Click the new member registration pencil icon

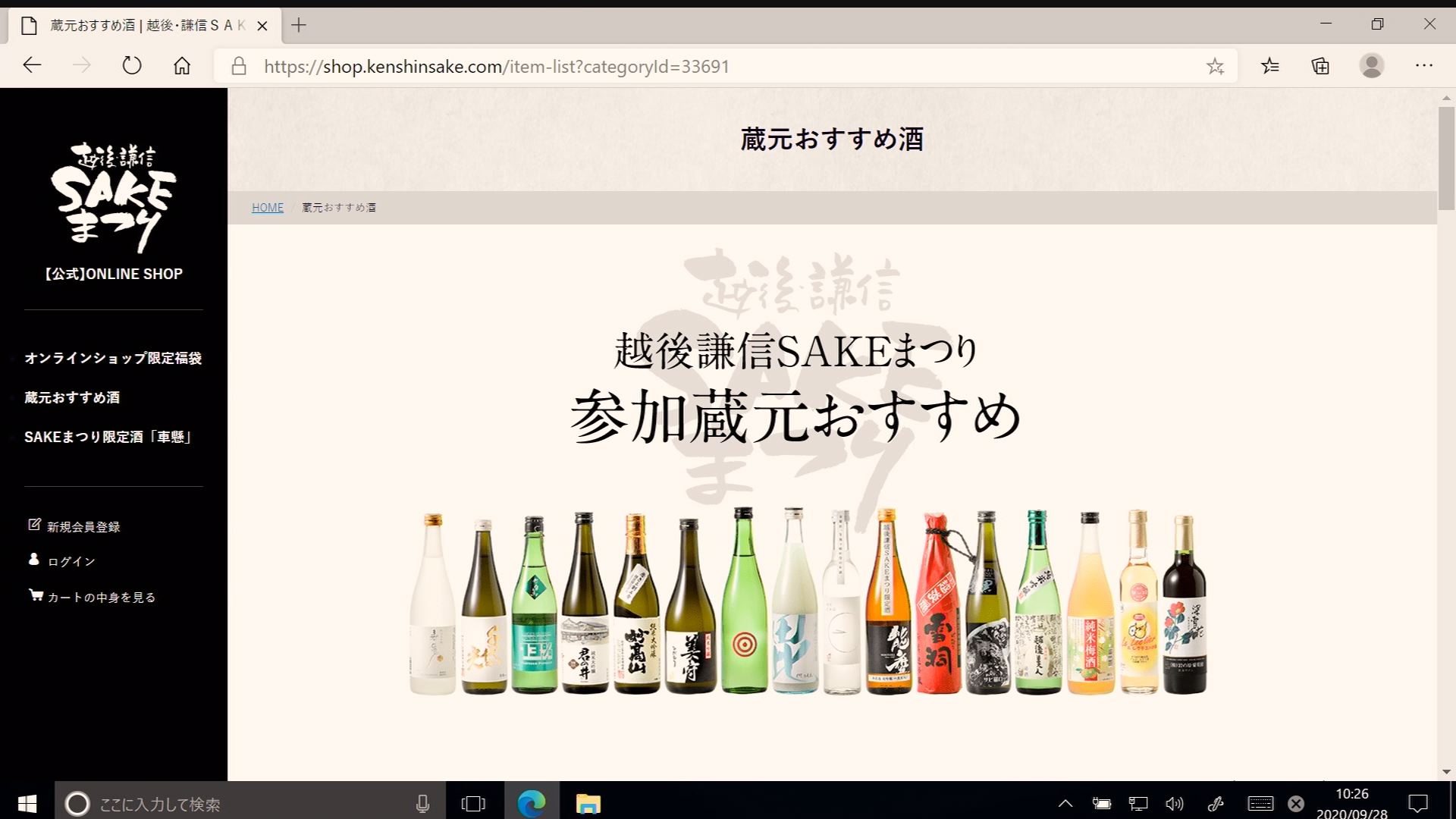34,524
